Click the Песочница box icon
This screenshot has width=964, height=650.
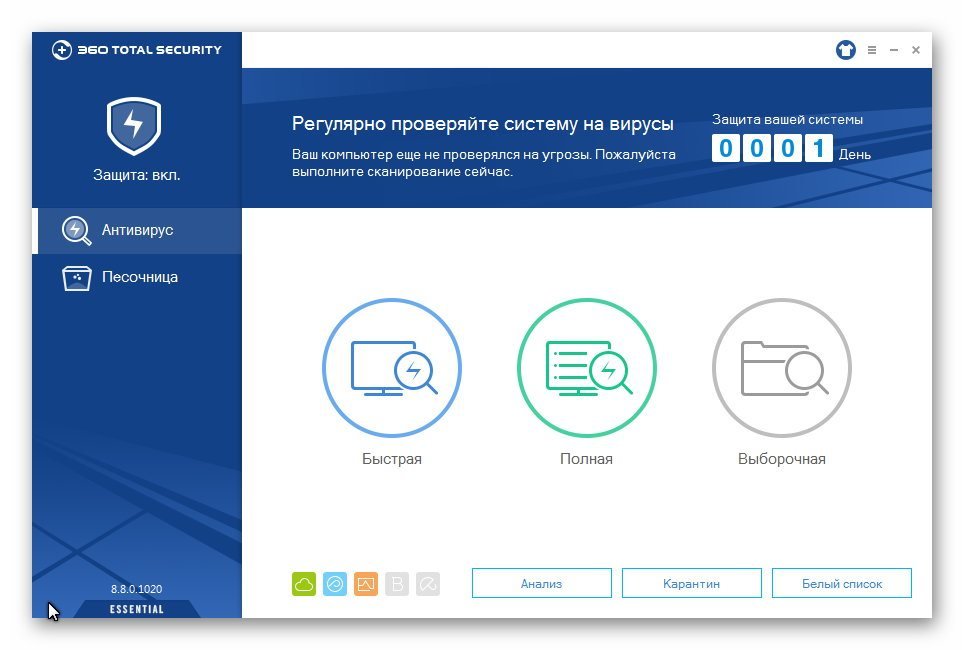coord(76,278)
